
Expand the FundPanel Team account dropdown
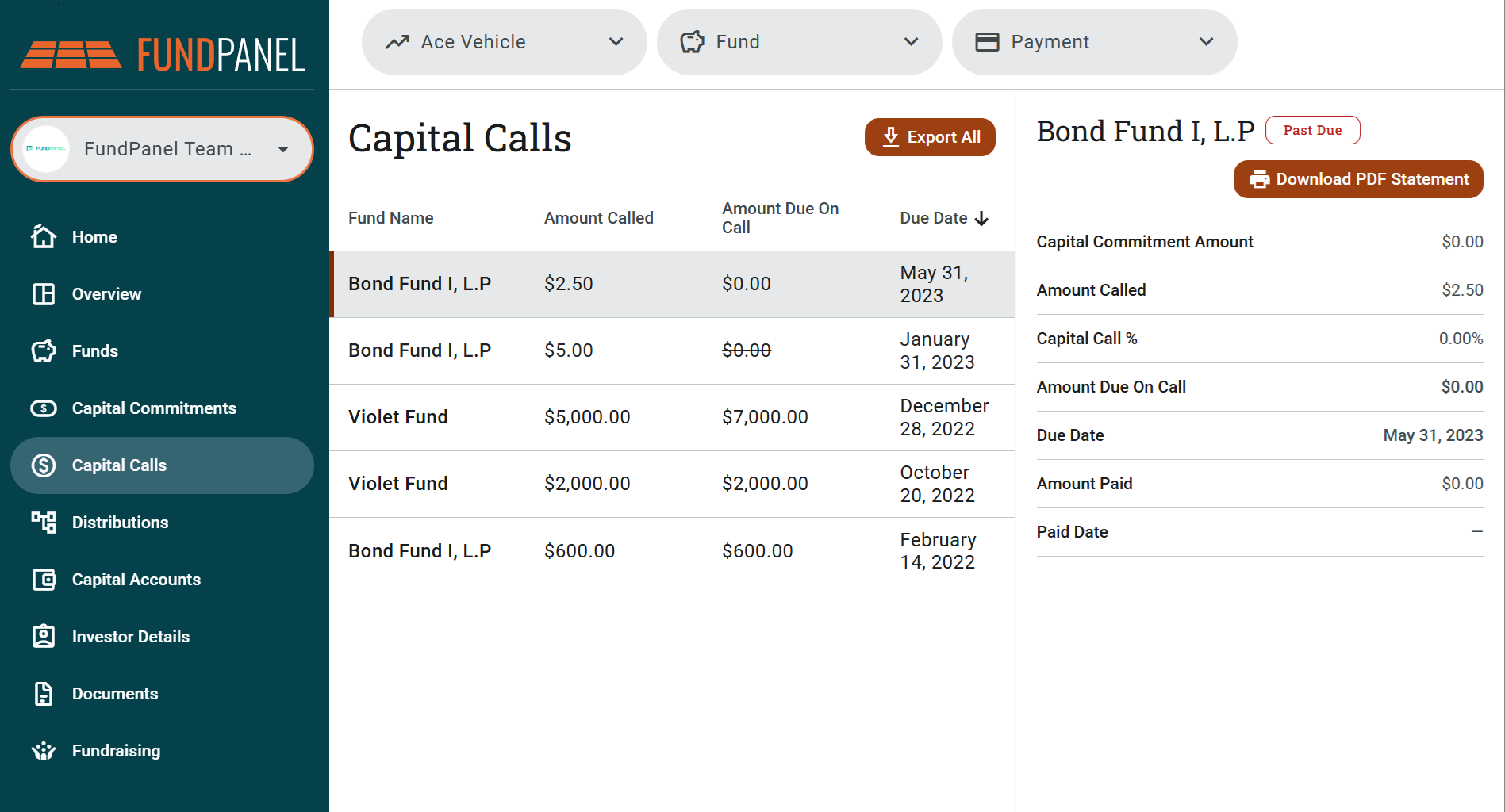[162, 149]
